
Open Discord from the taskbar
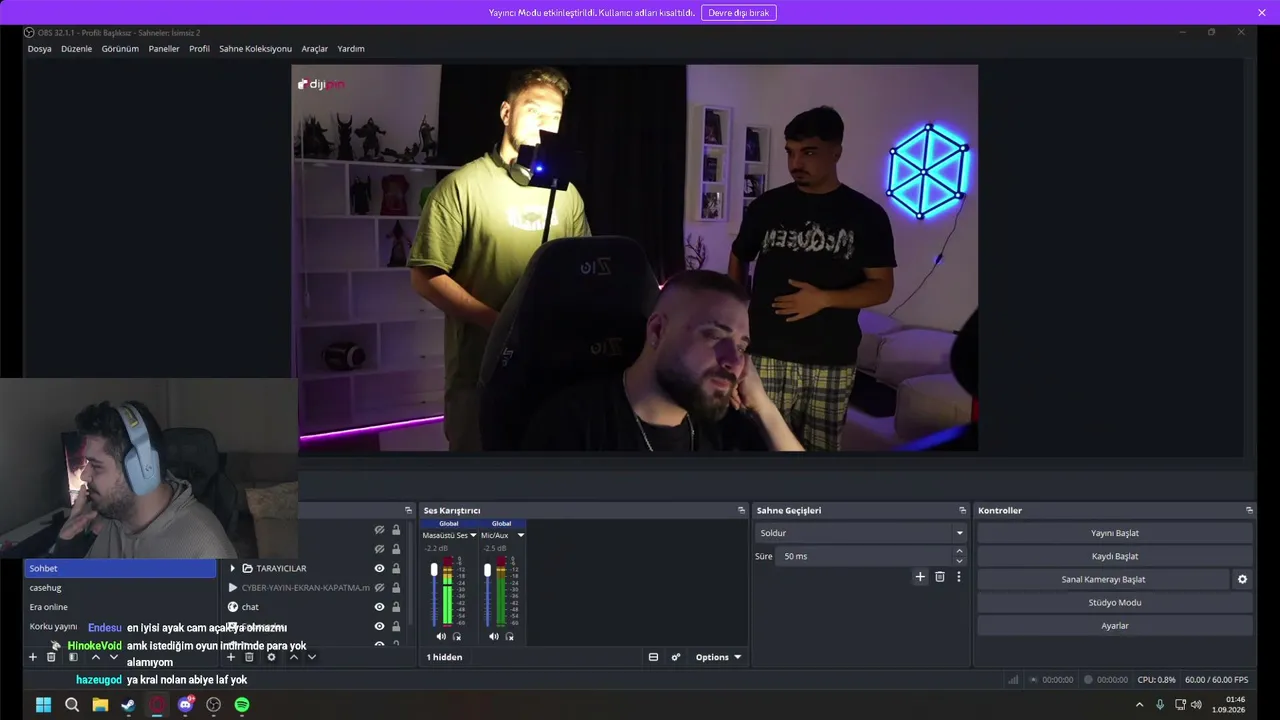(185, 704)
